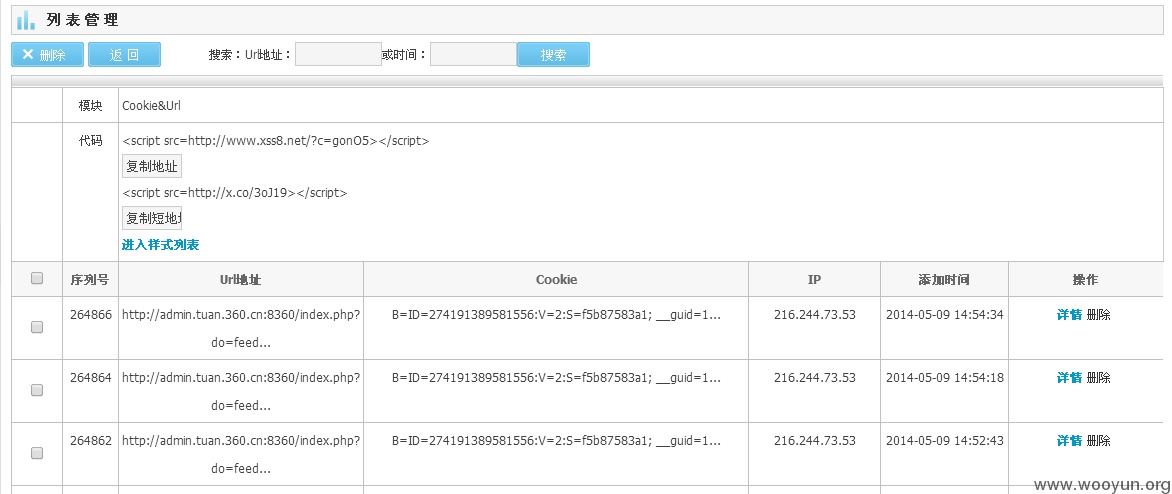Screen dimensions: 1172x494
Task: Click 删除 for record 264866
Action: [1099, 315]
